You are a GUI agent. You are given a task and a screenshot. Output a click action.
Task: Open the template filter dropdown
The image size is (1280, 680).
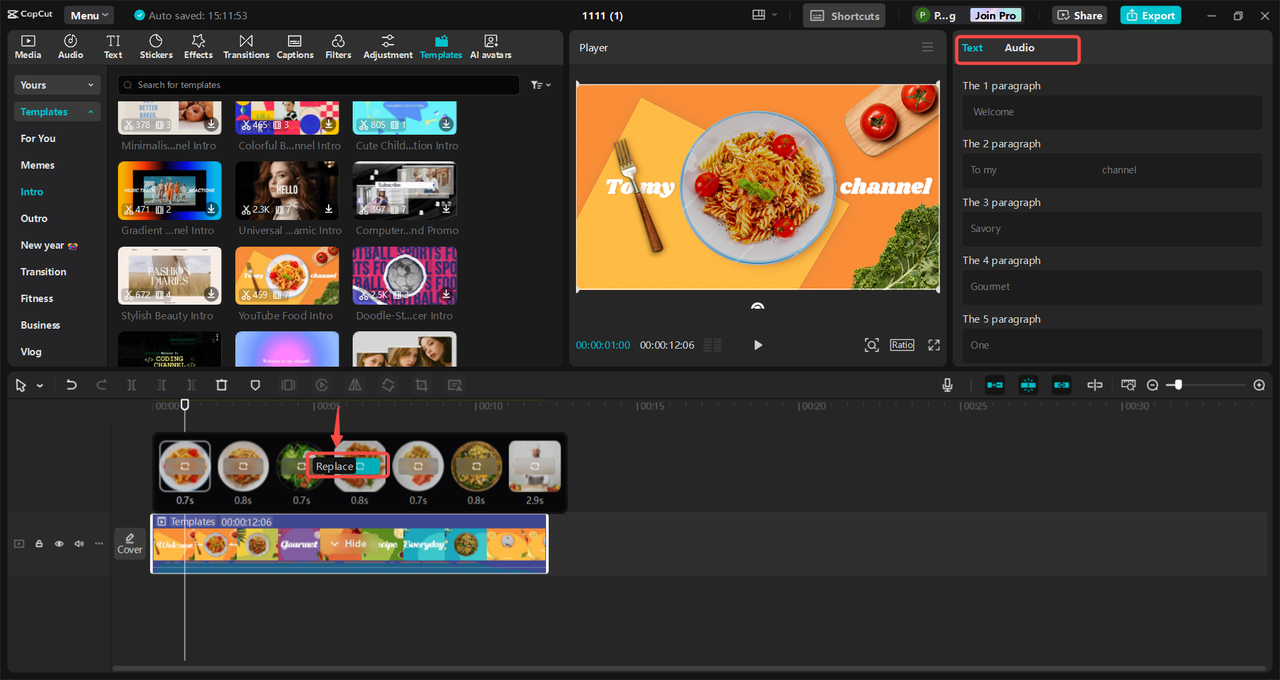541,85
